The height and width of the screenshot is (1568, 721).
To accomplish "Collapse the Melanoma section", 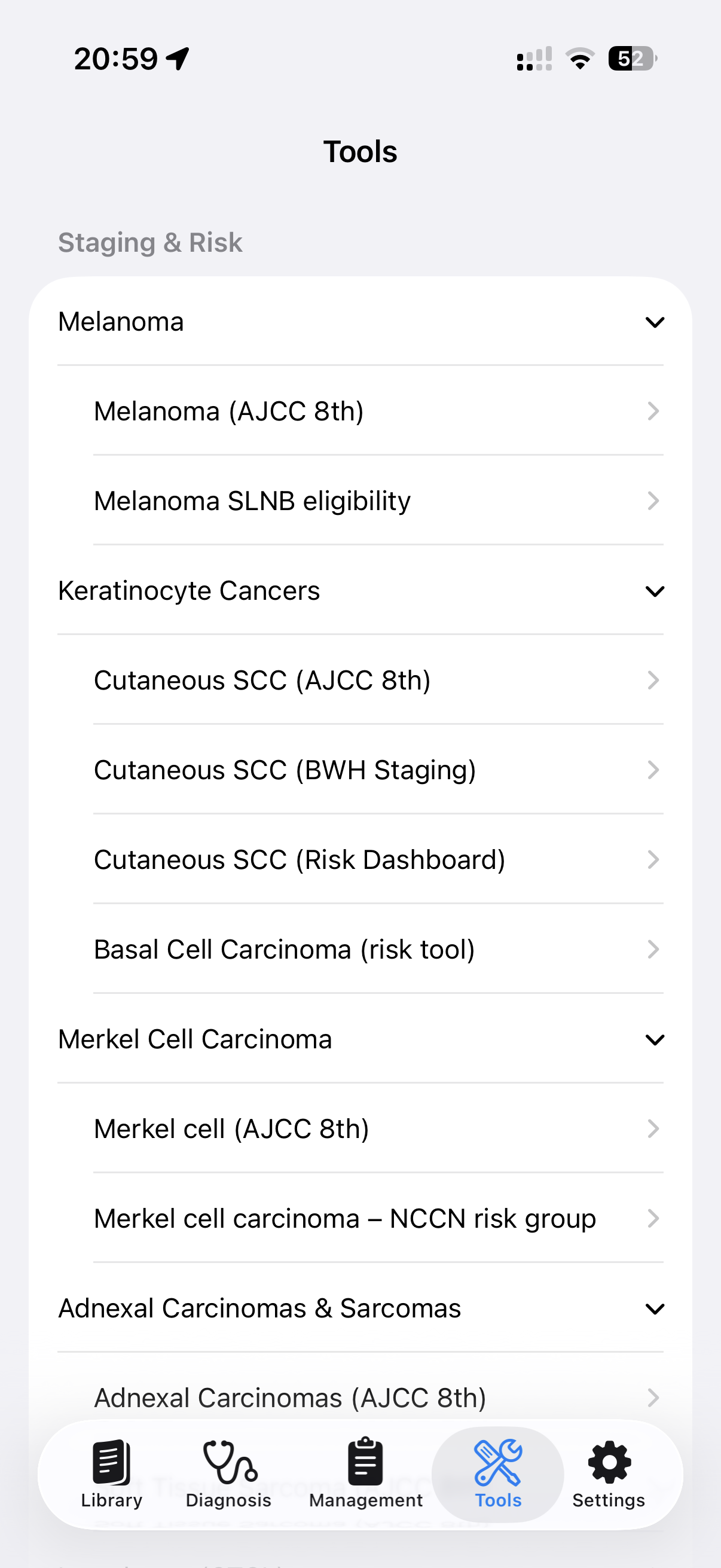I will [x=655, y=322].
